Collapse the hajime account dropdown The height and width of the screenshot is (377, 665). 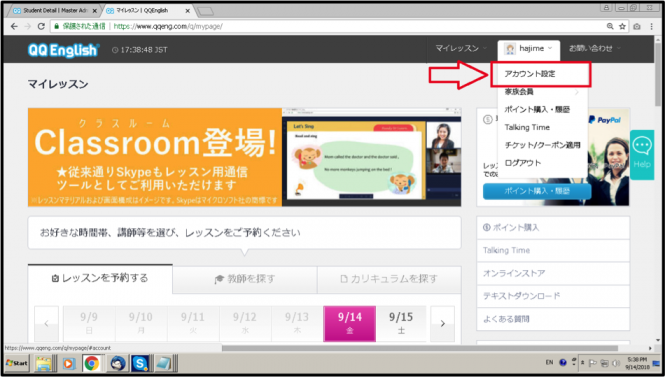(529, 49)
